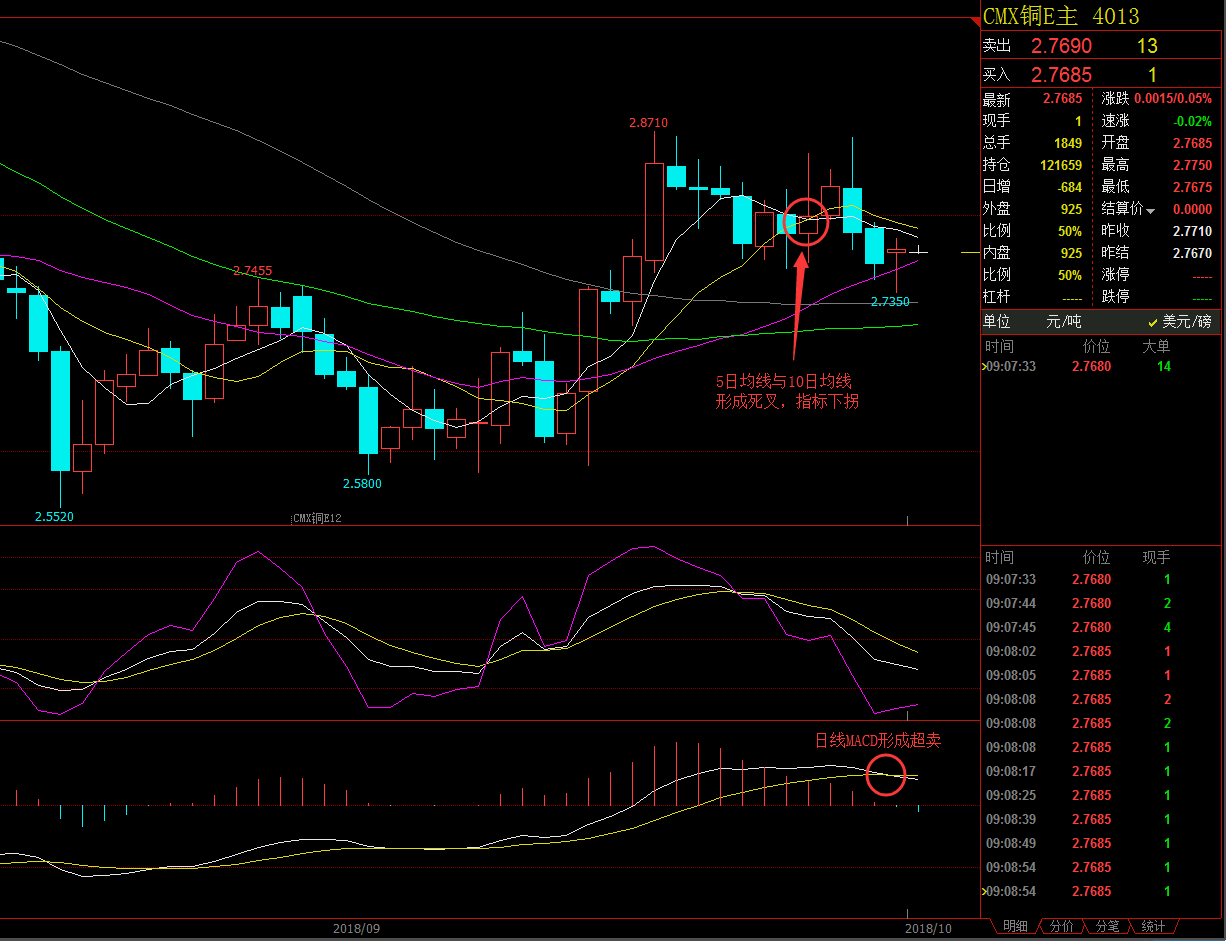Image resolution: width=1226 pixels, height=941 pixels.
Task: Switch unit to 元/吨
Action: pos(1063,322)
